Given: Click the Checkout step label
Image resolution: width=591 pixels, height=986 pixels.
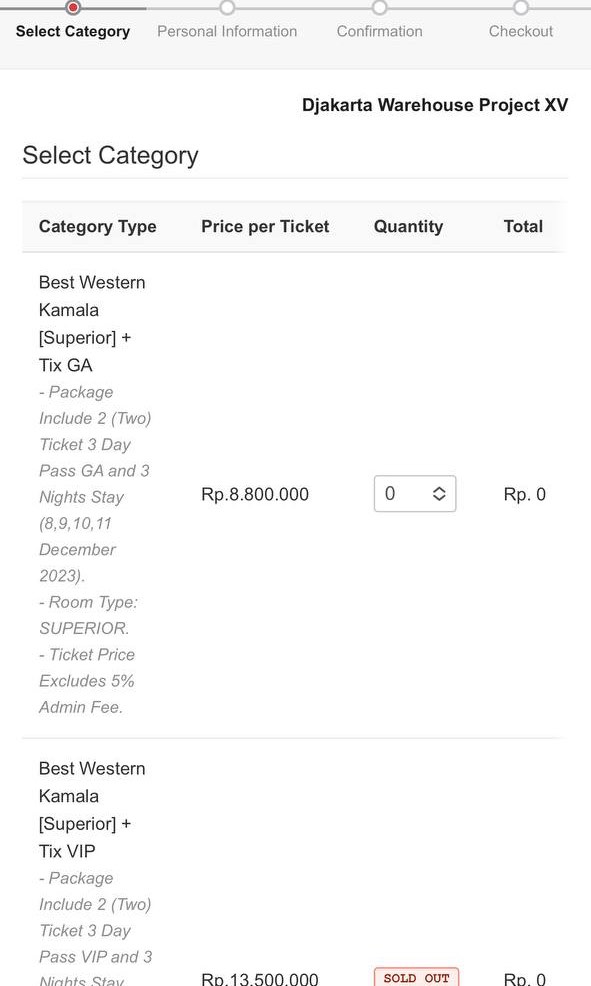Looking at the screenshot, I should 520,31.
